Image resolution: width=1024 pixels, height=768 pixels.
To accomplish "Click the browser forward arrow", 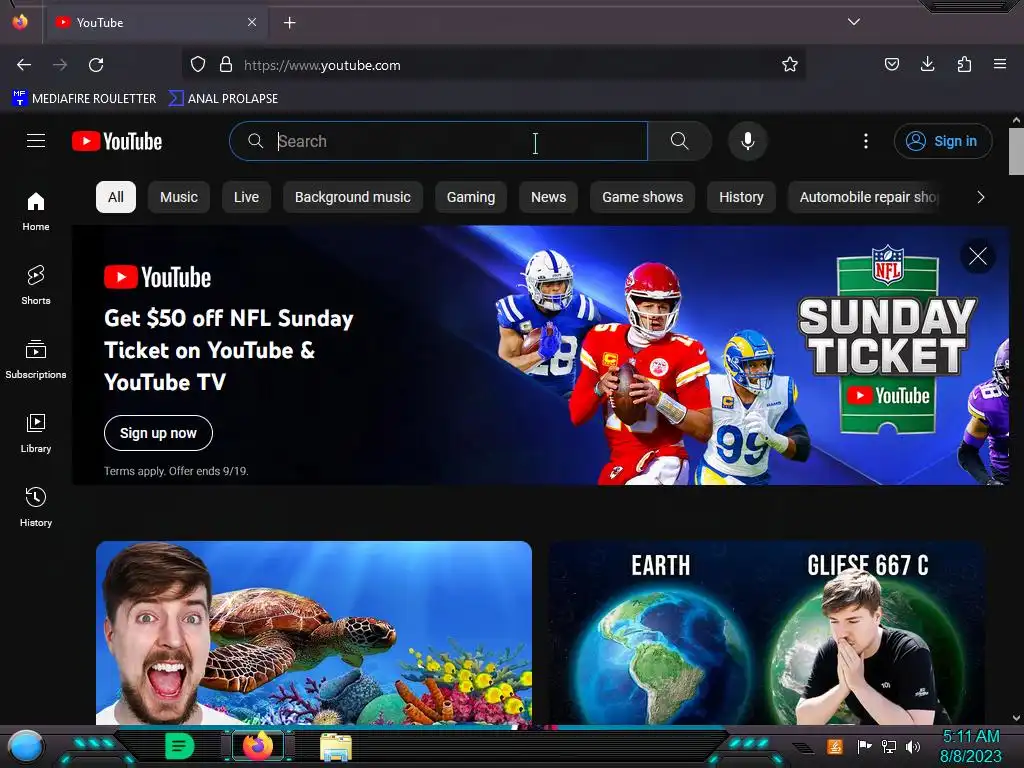I will tap(60, 65).
